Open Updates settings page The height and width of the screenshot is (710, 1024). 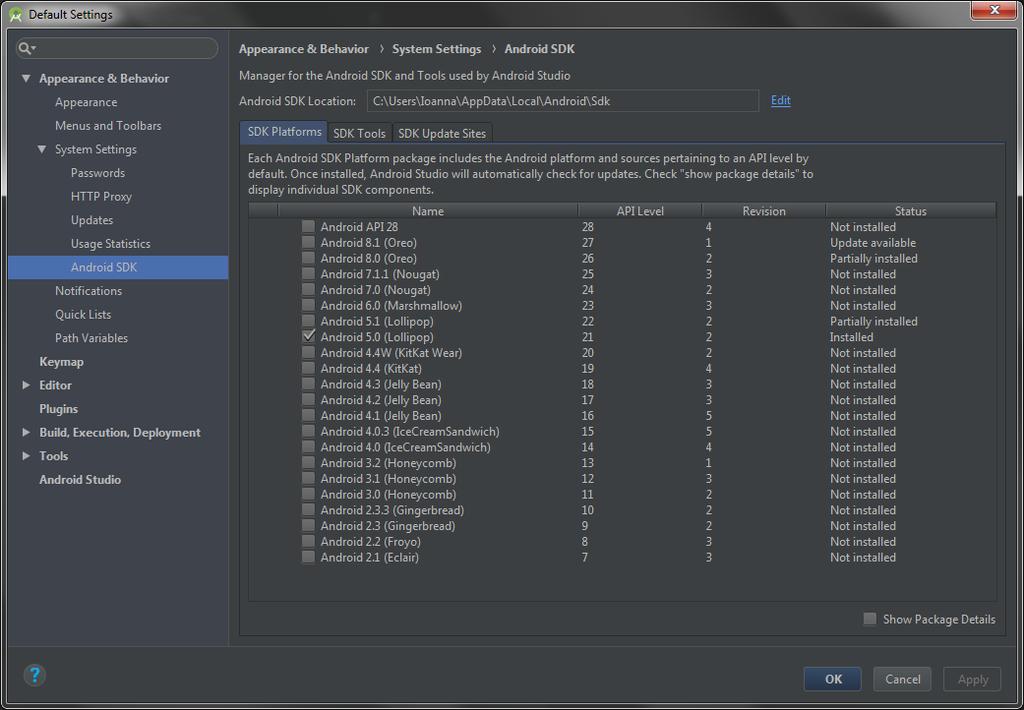pyautogui.click(x=92, y=220)
